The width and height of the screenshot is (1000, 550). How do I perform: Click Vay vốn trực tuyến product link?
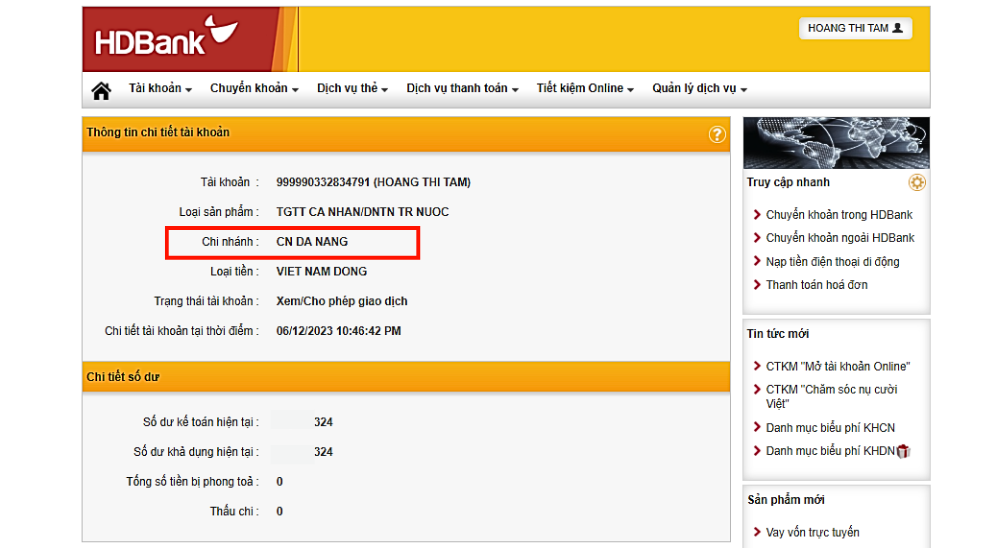(x=812, y=533)
